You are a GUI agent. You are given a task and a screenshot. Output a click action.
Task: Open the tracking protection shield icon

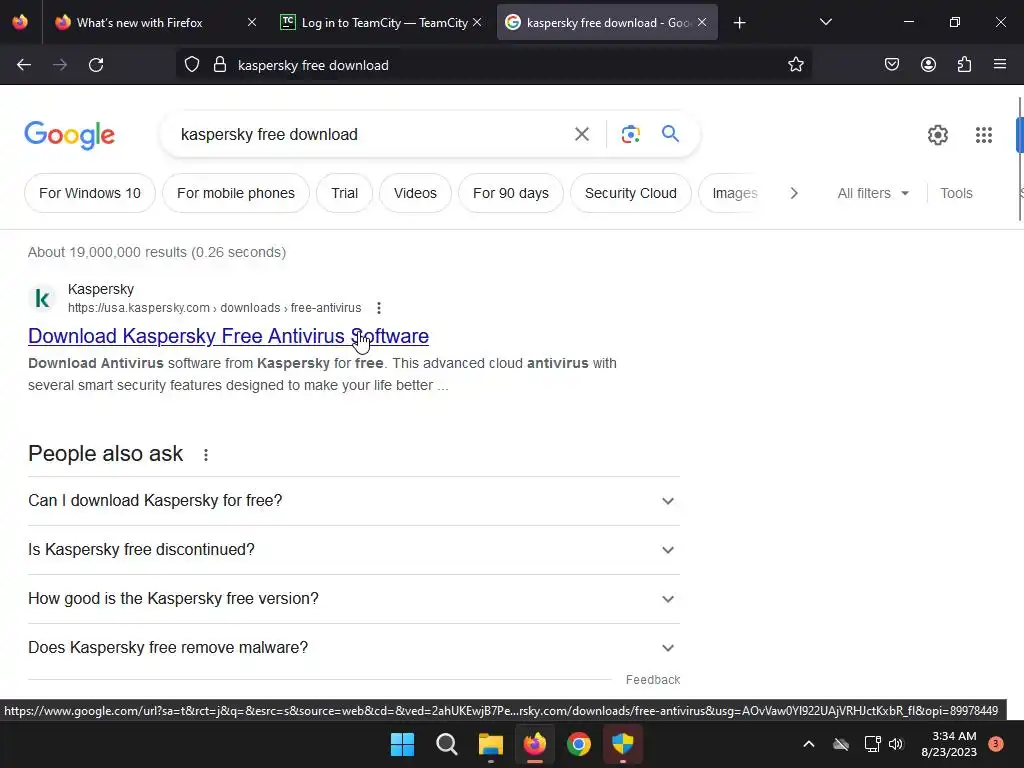[x=191, y=65]
